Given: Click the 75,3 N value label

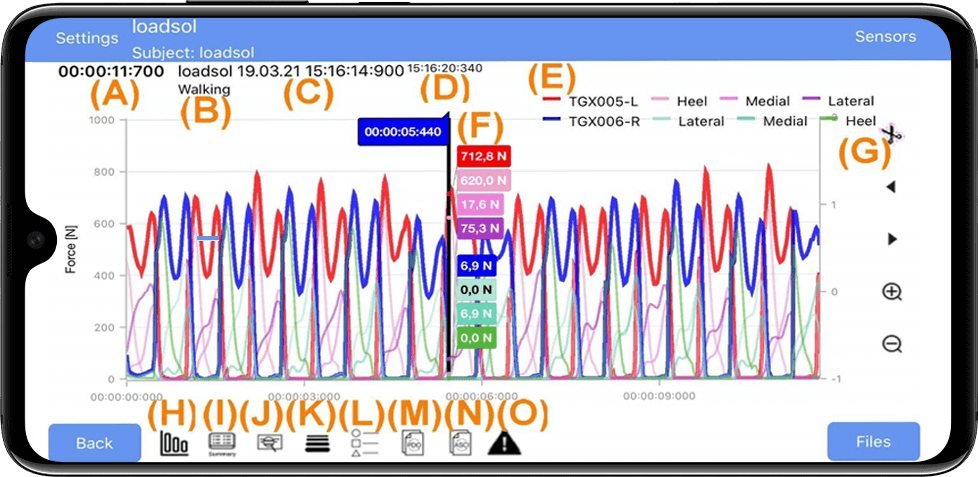Looking at the screenshot, I should point(480,227).
